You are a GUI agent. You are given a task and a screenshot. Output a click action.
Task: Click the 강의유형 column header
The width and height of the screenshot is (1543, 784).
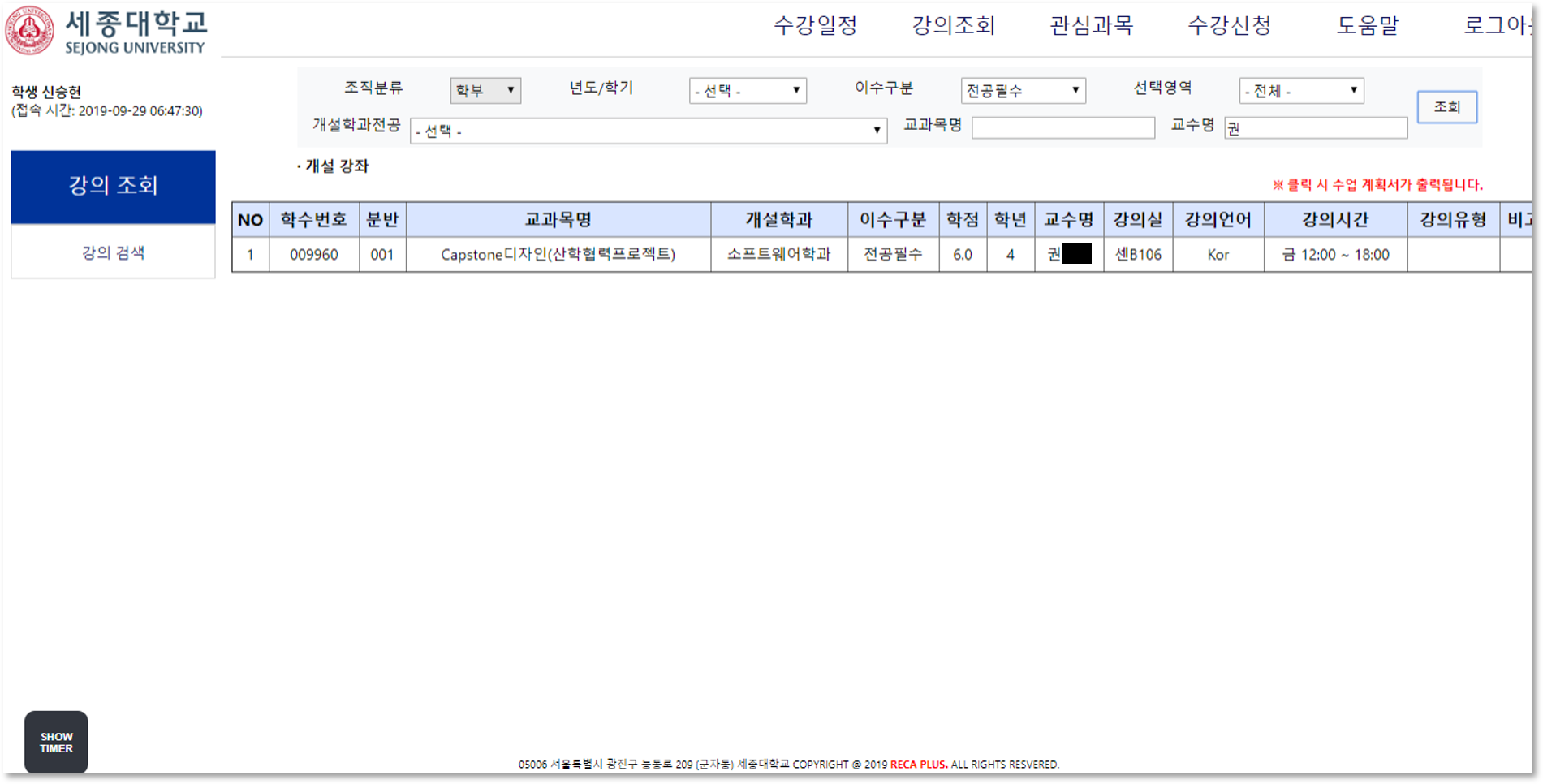(x=1453, y=220)
